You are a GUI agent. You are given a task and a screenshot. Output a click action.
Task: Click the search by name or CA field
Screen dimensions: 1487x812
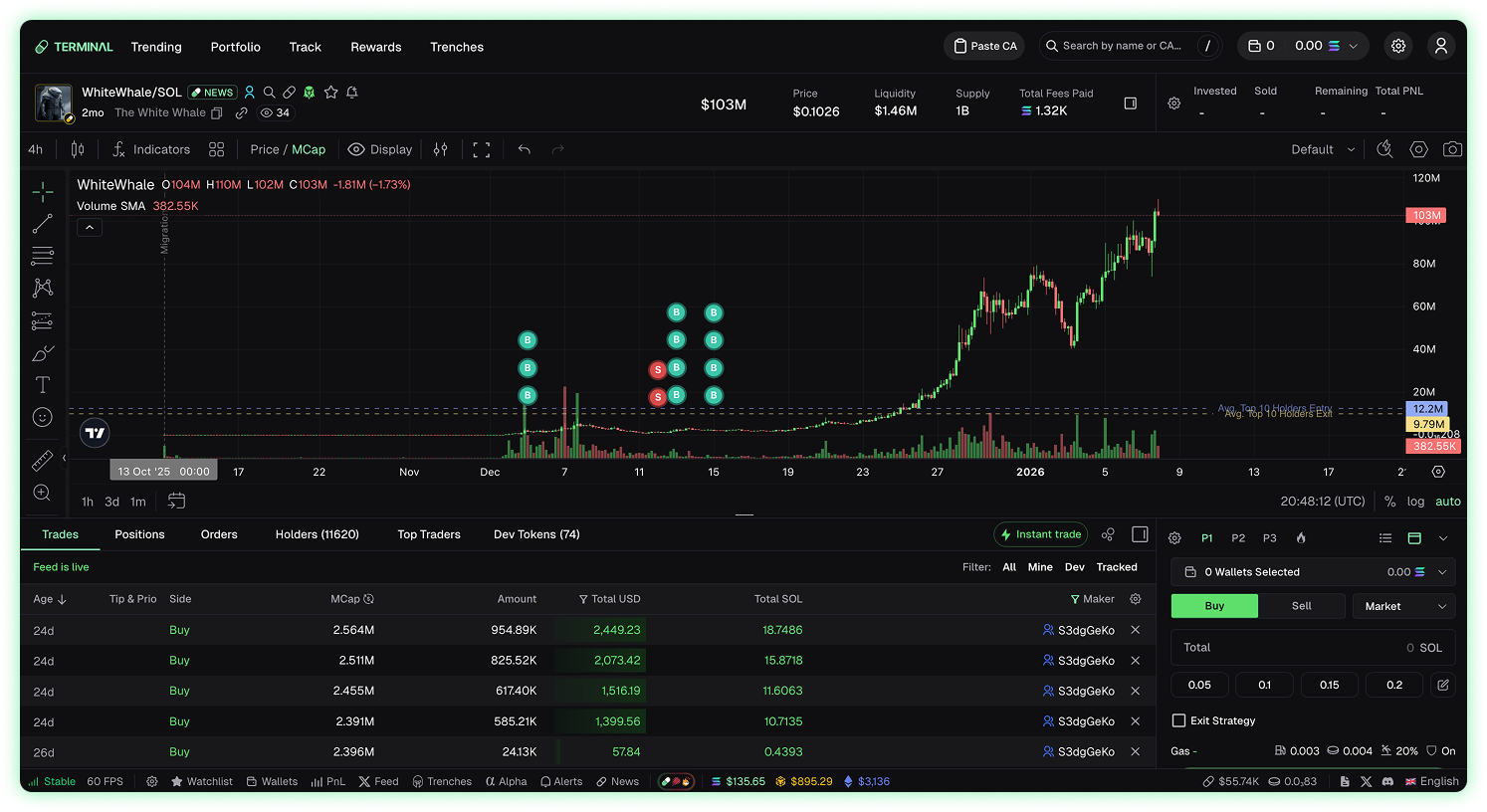[x=1122, y=46]
